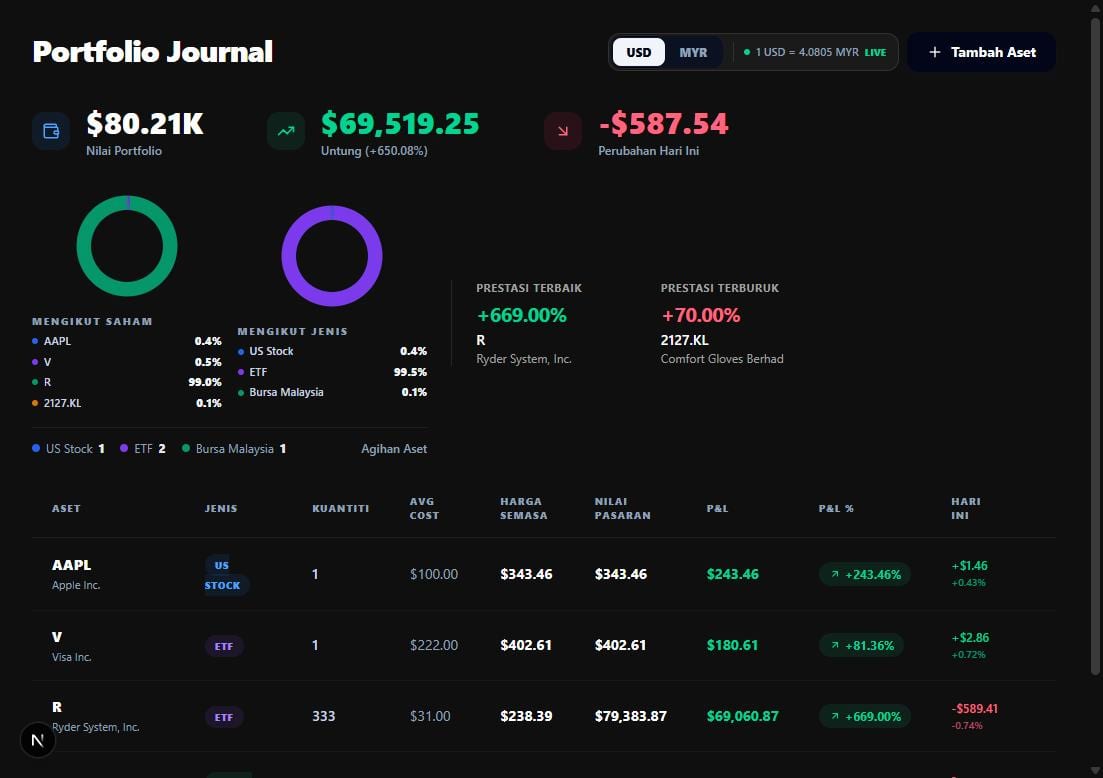The width and height of the screenshot is (1103, 778).
Task: Click the $343.46 Harga Semasa cell
Action: 526,574
